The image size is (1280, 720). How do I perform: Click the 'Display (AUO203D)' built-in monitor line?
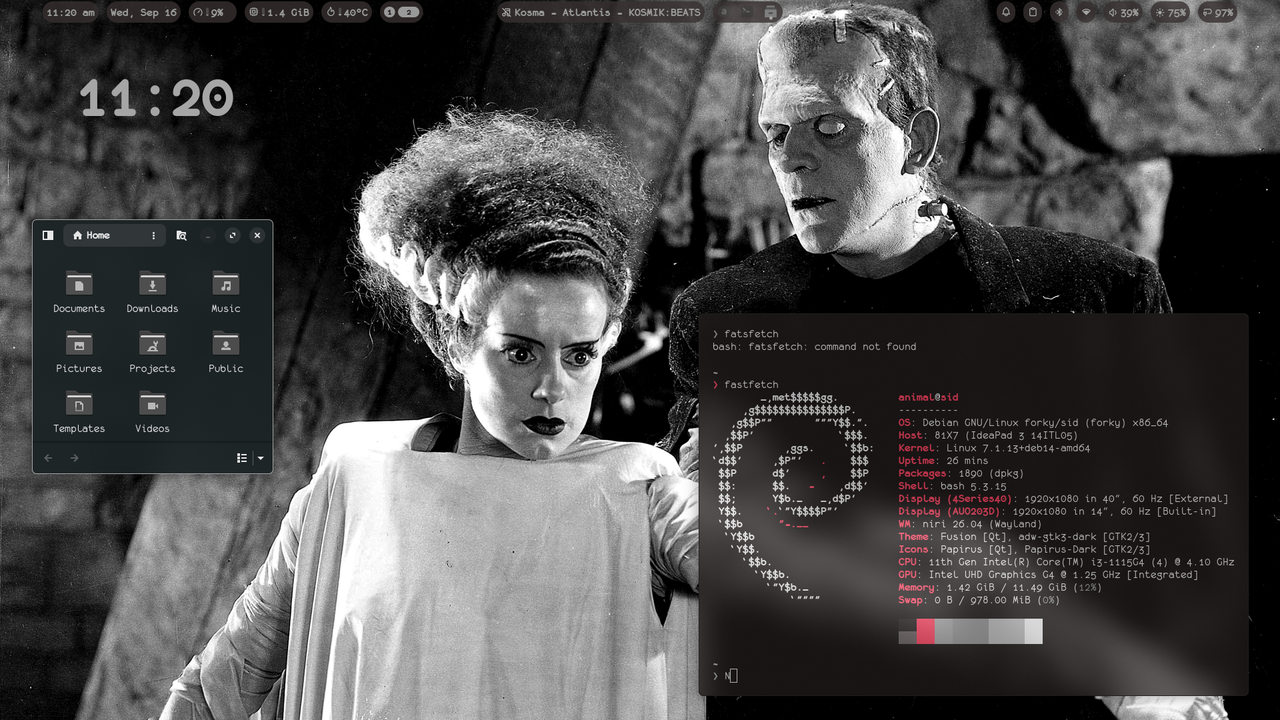click(x=1057, y=511)
